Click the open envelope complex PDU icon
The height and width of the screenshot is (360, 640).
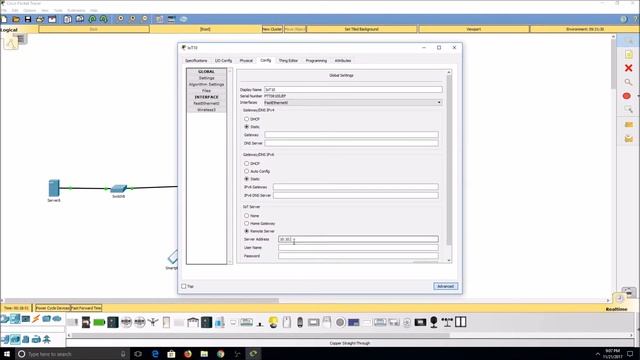click(629, 139)
